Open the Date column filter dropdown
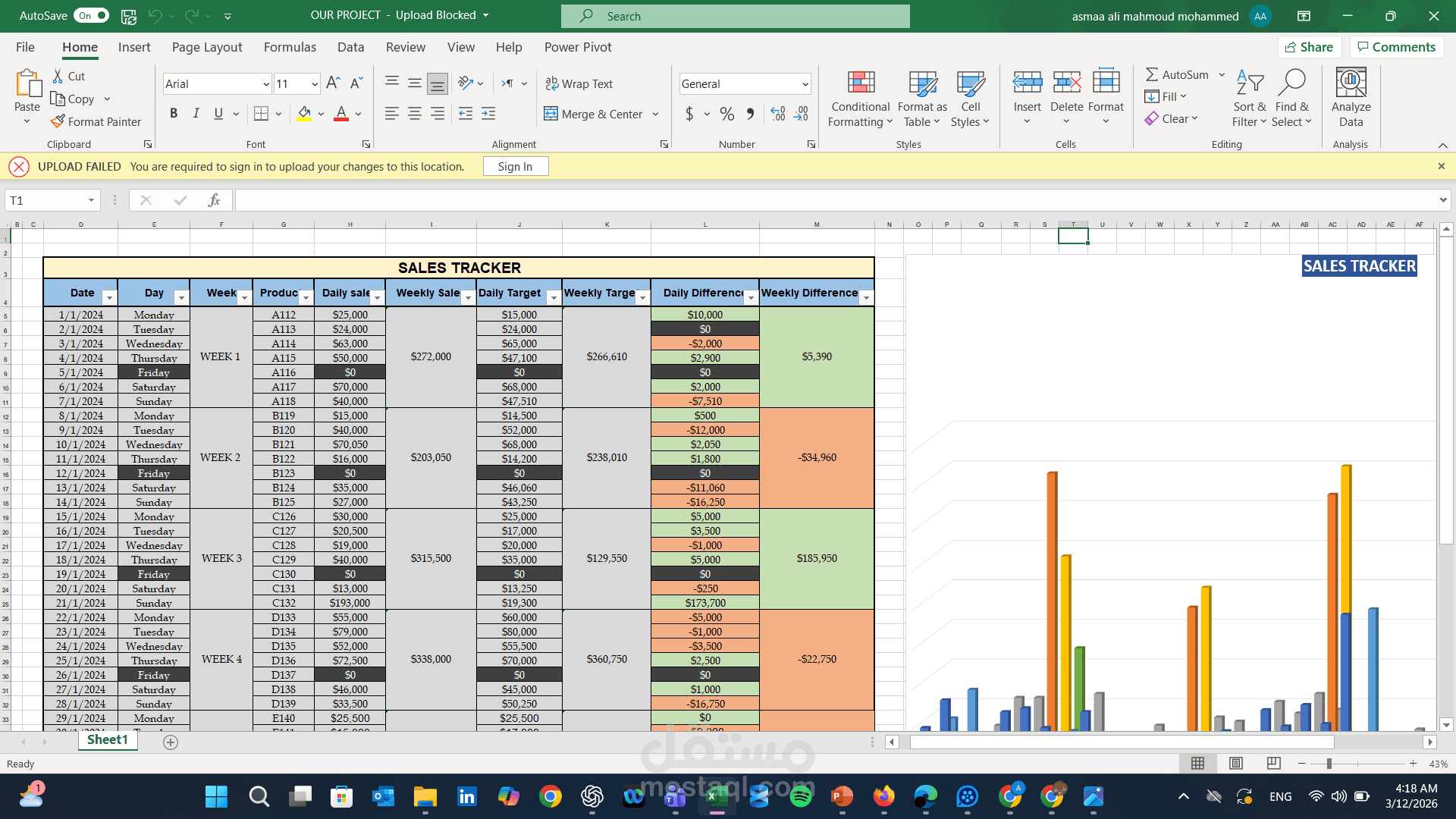Viewport: 1456px width, 819px height. [108, 298]
